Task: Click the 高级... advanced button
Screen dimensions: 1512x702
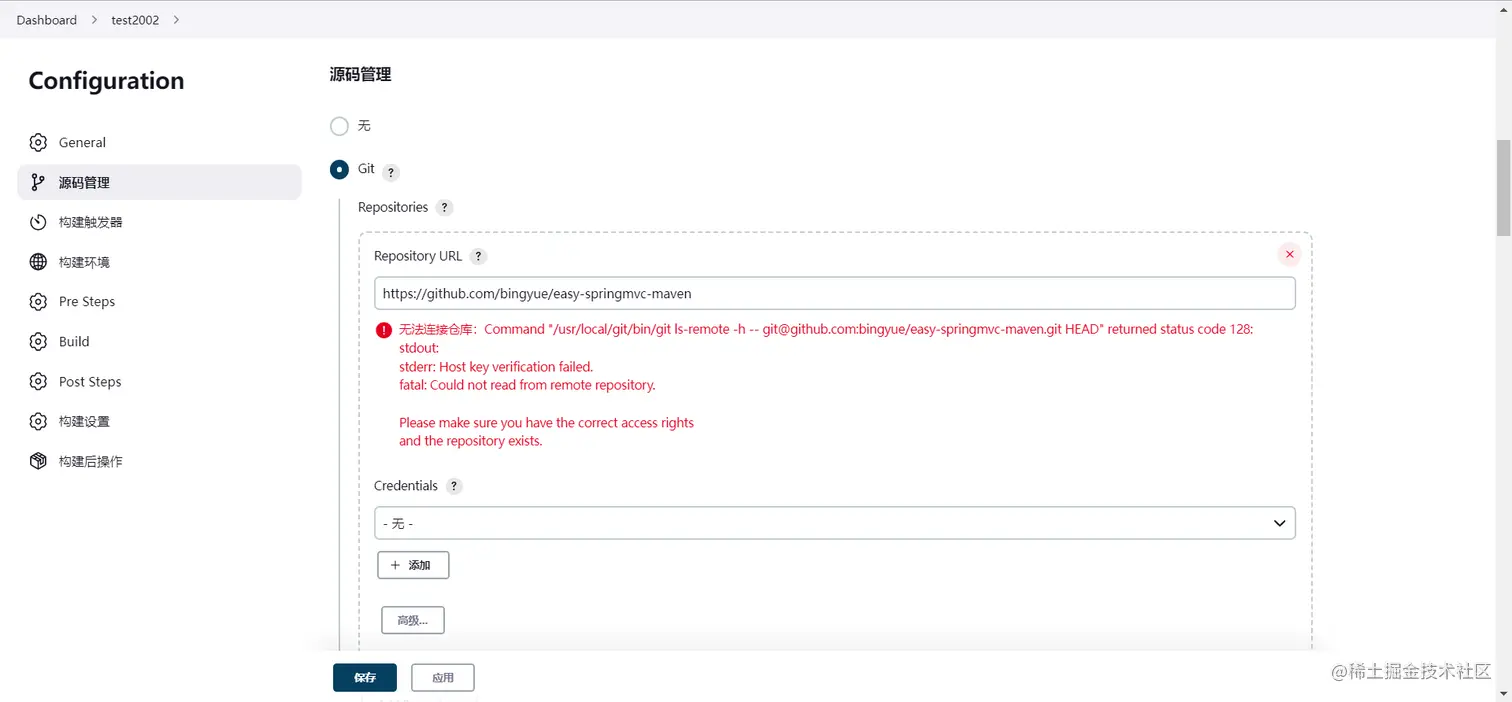Action: pos(412,620)
